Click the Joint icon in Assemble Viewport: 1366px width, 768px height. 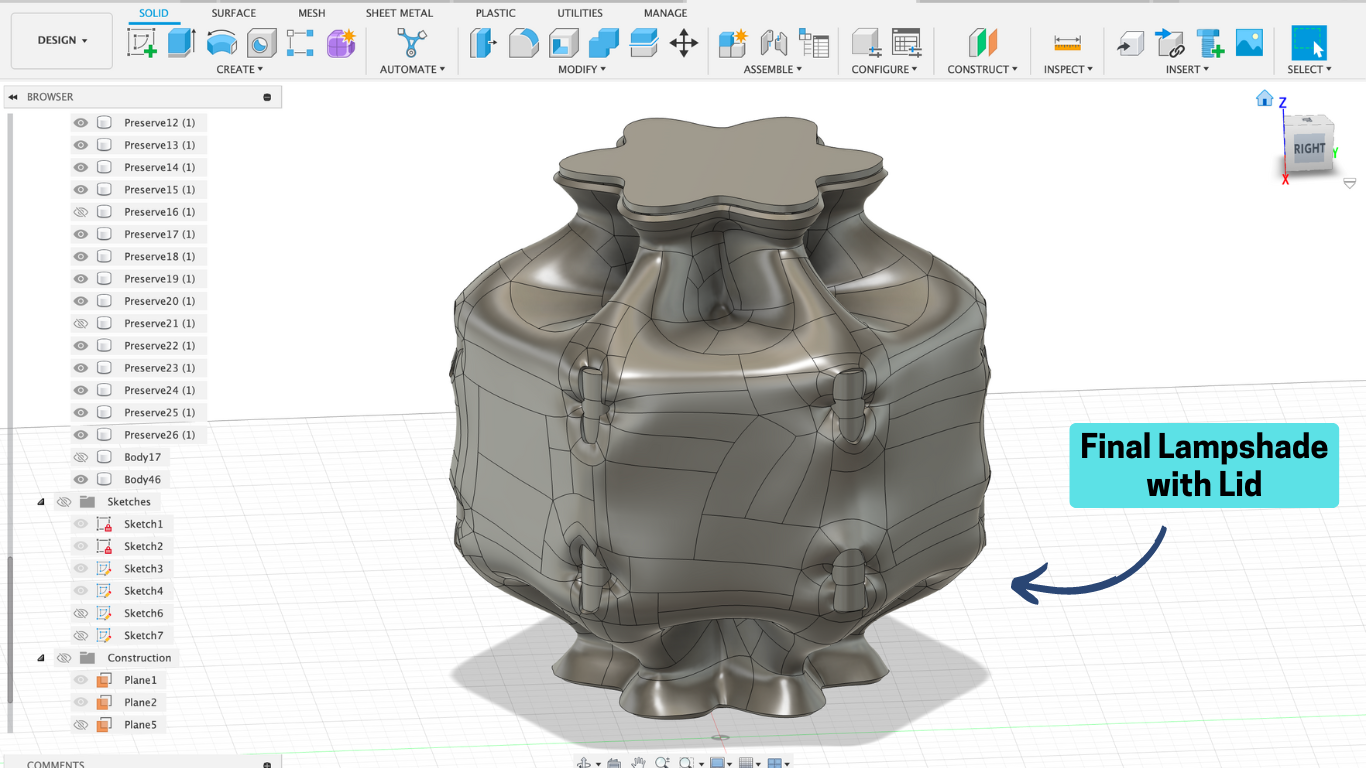pyautogui.click(x=773, y=42)
